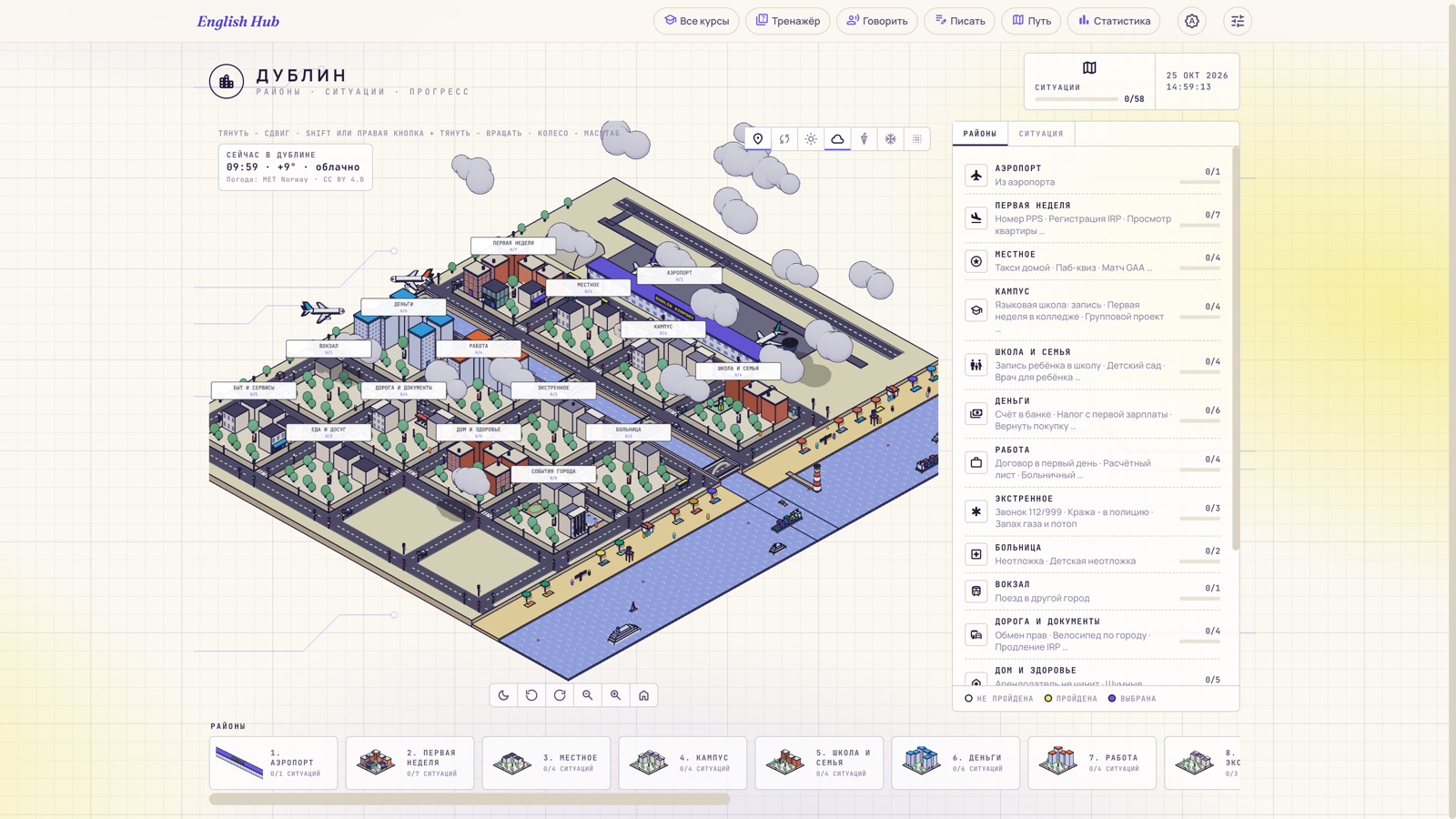
Task: Toggle the rain umbrella weather icon
Action: tap(864, 139)
